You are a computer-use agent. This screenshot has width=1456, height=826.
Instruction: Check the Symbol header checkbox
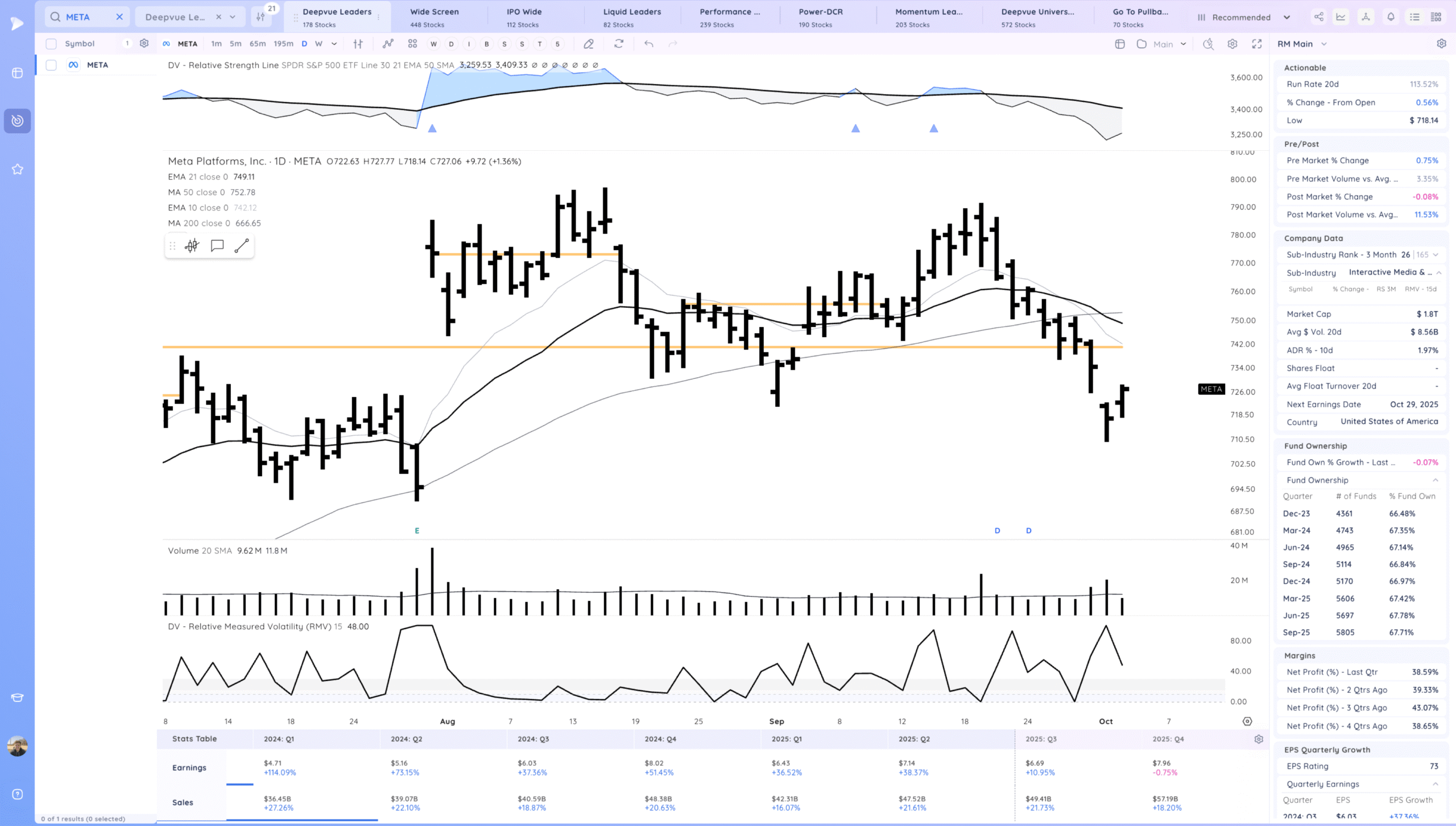tap(51, 44)
